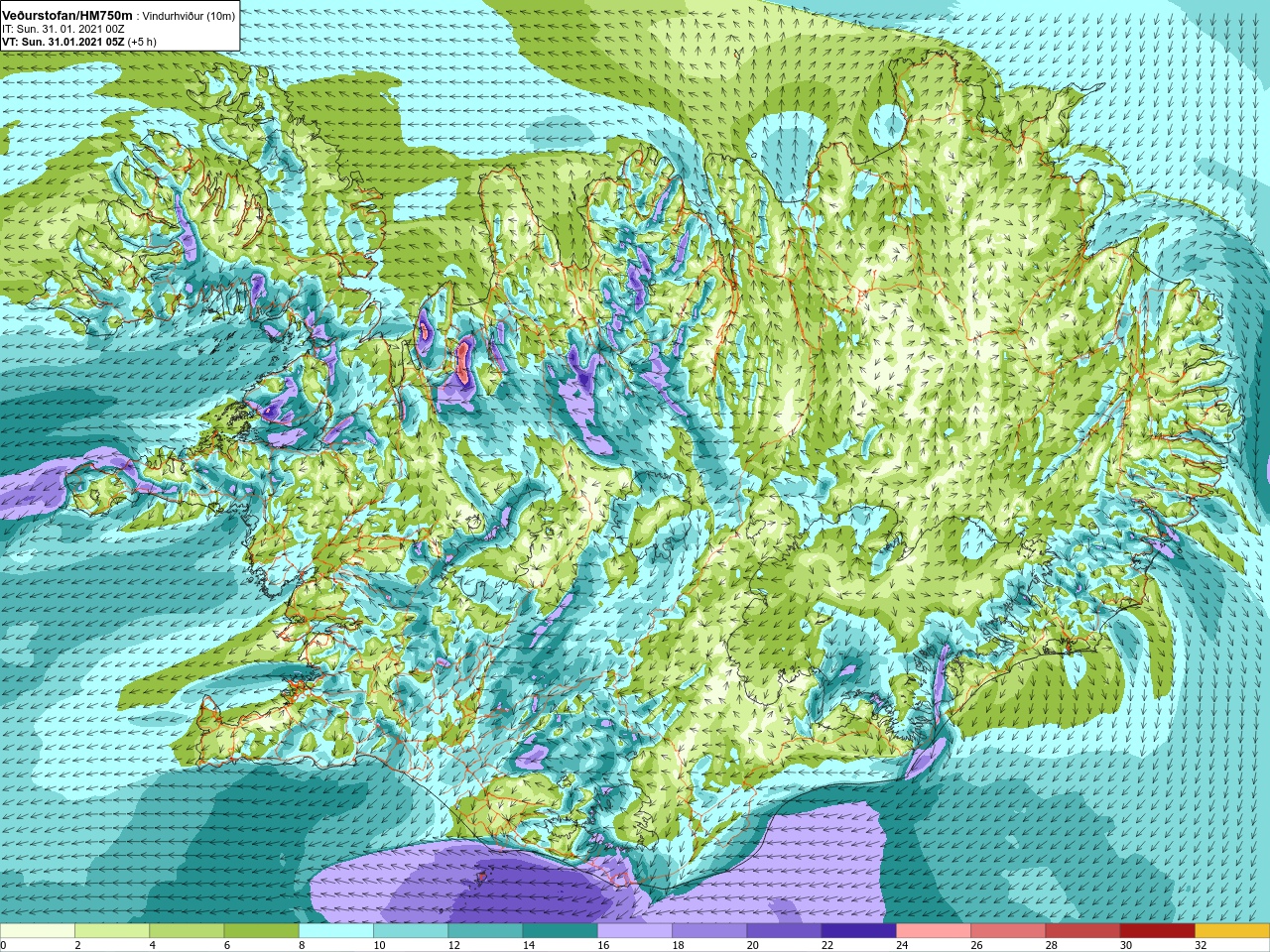
Task: Click the 28–30 red legend swatch
Action: [x=1082, y=931]
